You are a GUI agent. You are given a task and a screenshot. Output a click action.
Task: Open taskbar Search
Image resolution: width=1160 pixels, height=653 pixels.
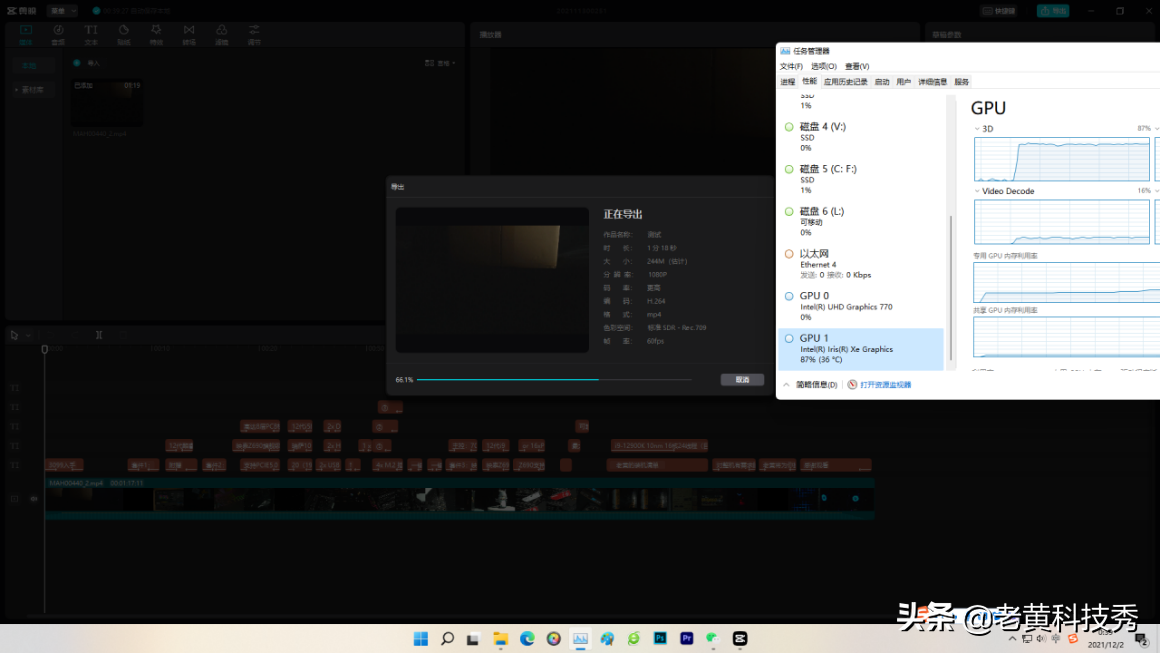click(x=448, y=639)
